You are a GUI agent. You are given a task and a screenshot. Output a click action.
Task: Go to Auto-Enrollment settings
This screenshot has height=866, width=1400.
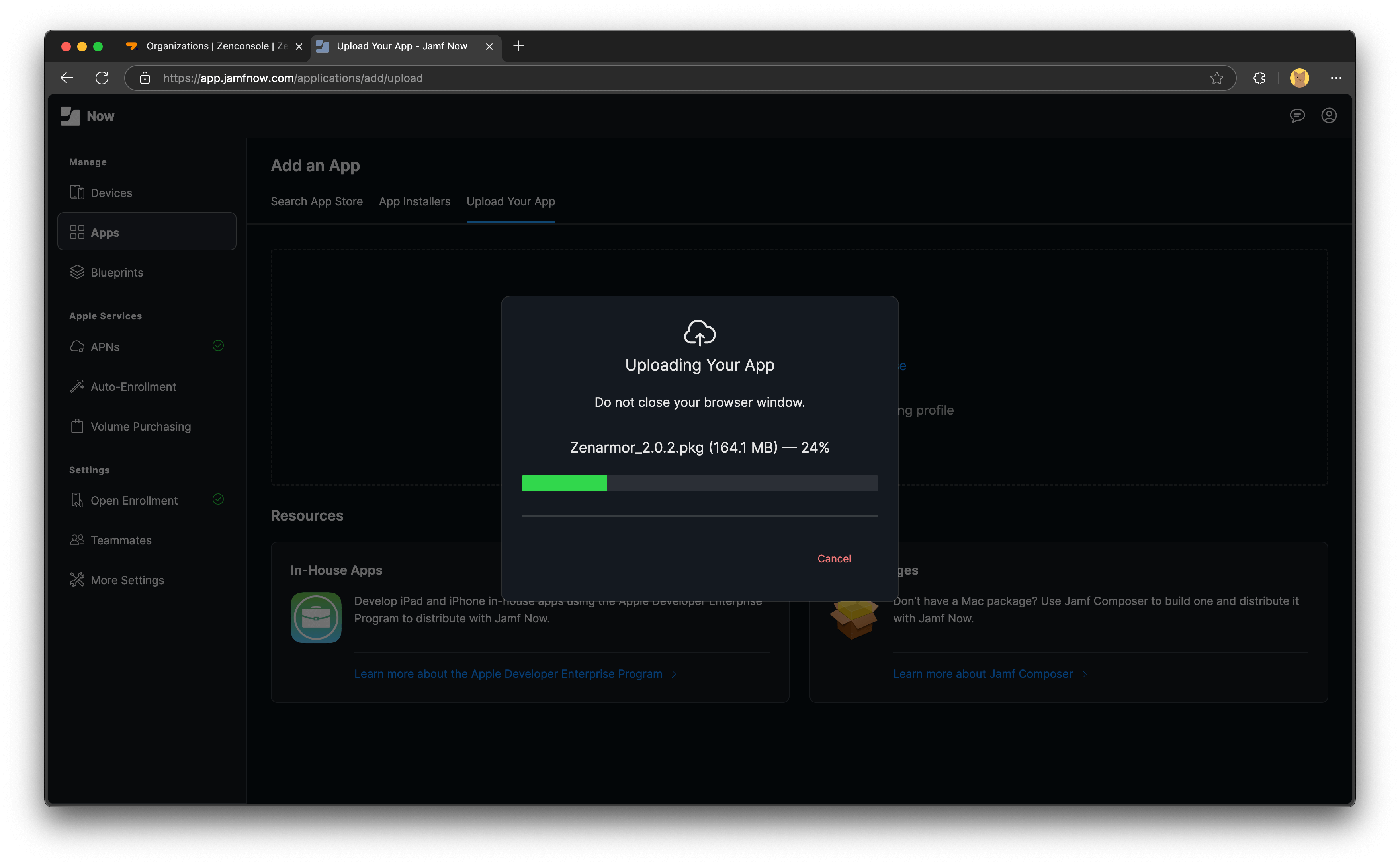pos(133,386)
